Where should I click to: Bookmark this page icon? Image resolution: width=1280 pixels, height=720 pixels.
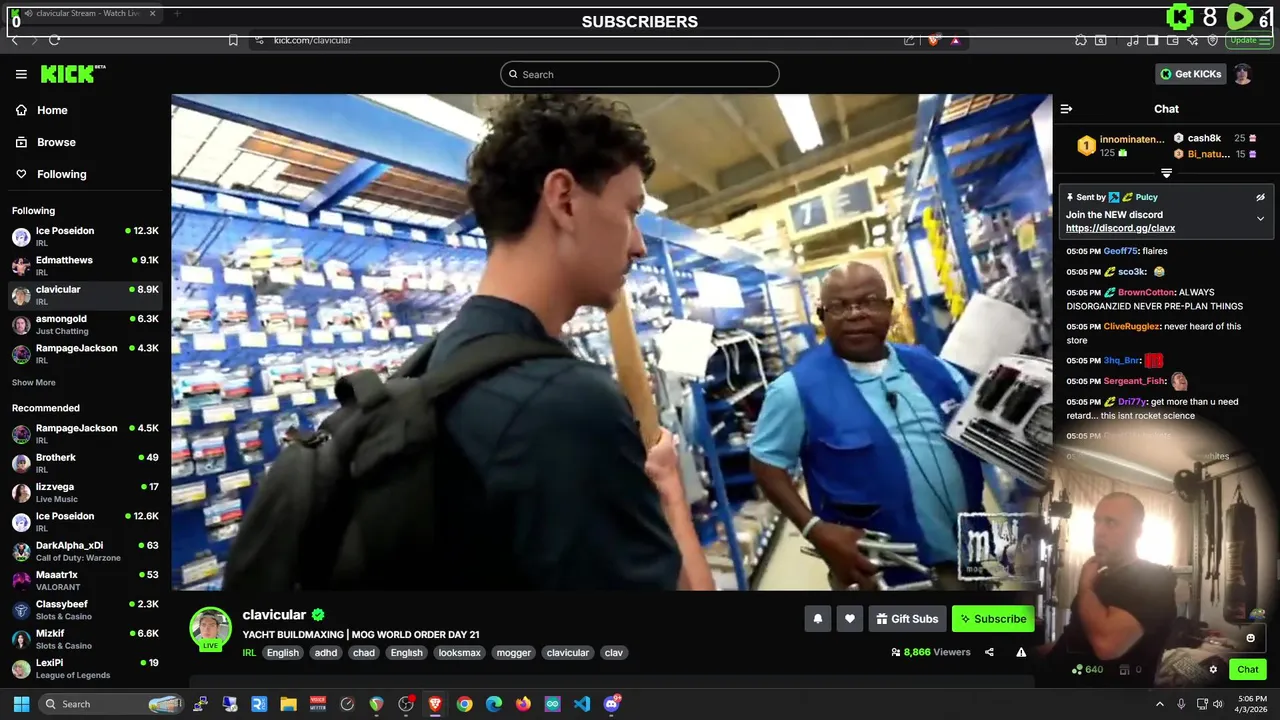click(233, 40)
